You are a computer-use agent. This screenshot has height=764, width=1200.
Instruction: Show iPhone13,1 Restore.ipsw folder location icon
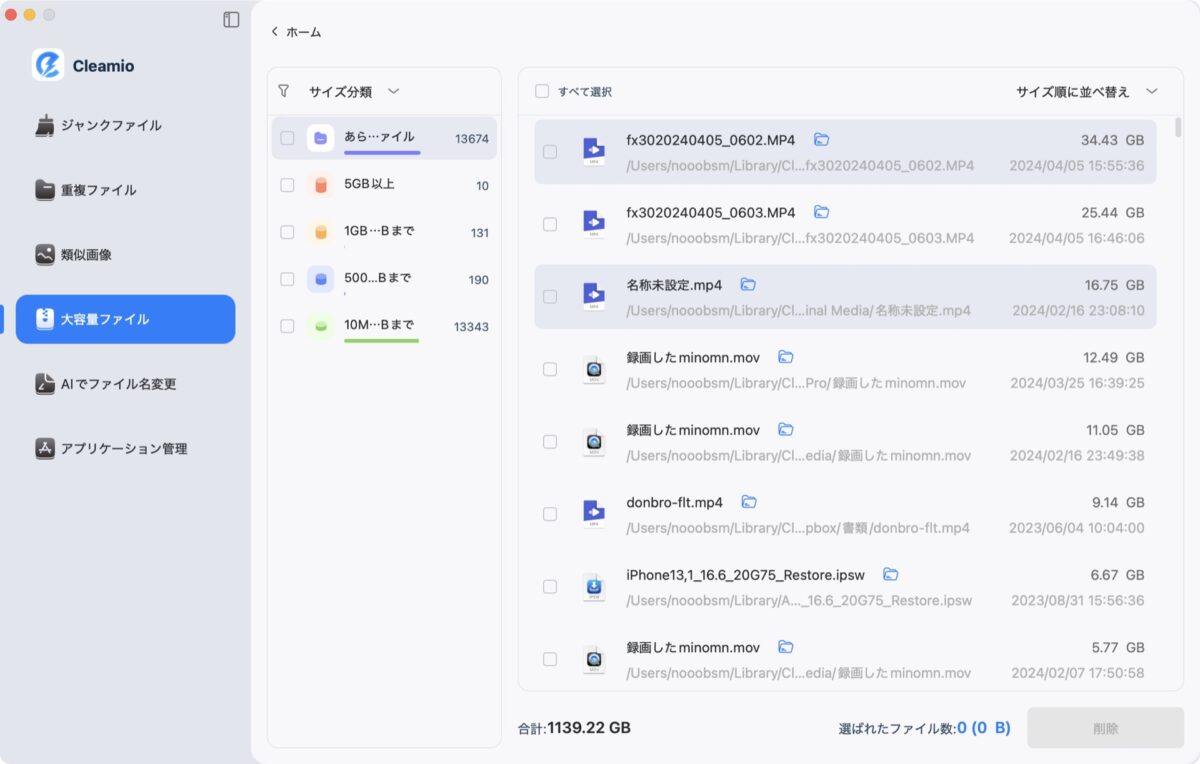coord(890,574)
